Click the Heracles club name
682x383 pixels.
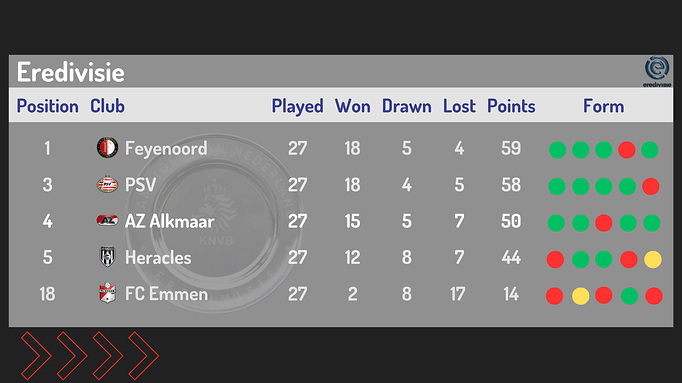tap(158, 257)
